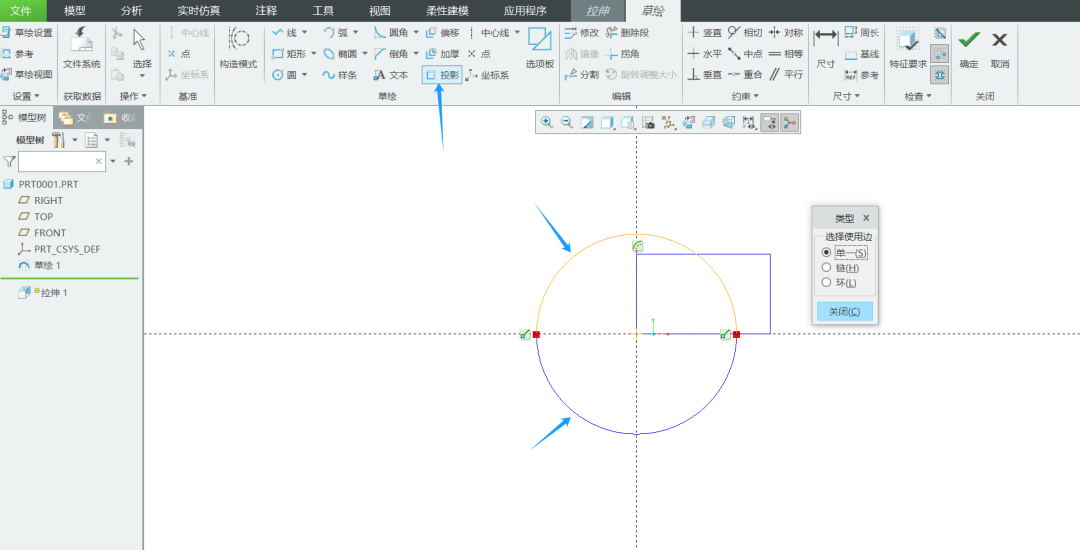Open the 文件 menu
The height and width of the screenshot is (550, 1080).
[x=21, y=10]
